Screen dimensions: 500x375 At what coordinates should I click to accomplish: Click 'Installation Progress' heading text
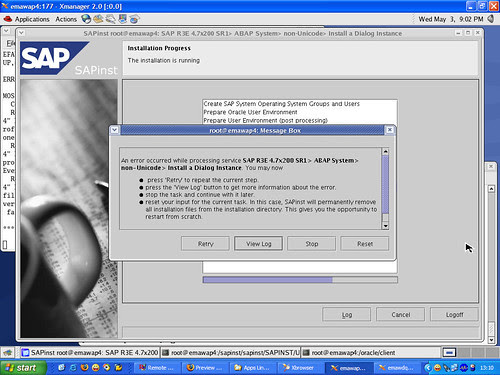pyautogui.click(x=159, y=48)
